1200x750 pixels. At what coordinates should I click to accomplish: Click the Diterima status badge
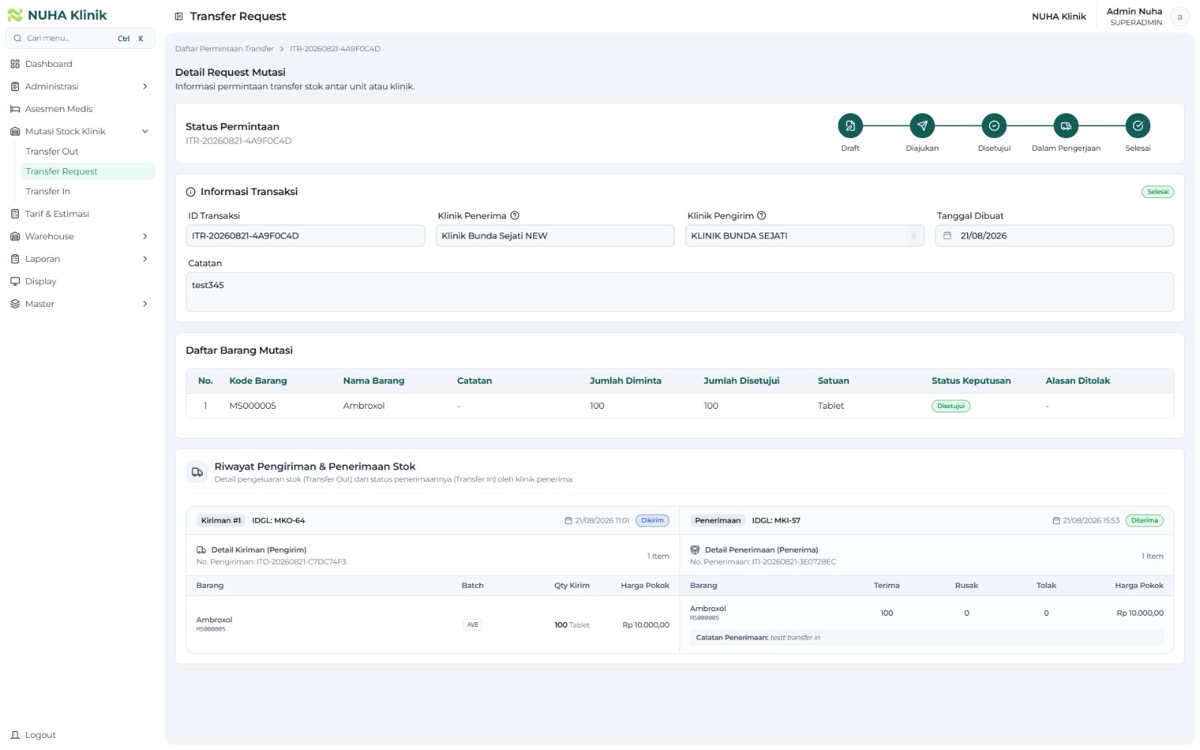coord(1144,521)
